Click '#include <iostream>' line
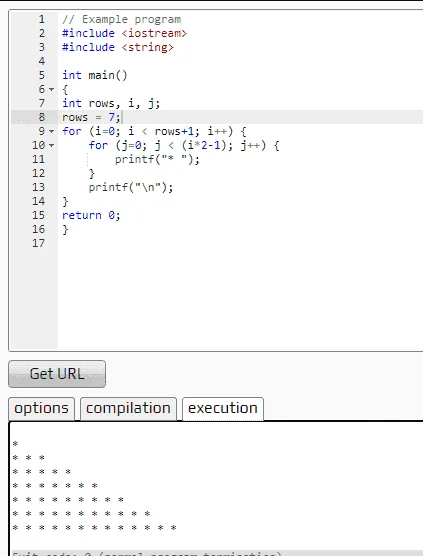The width and height of the screenshot is (423, 556). 124,33
